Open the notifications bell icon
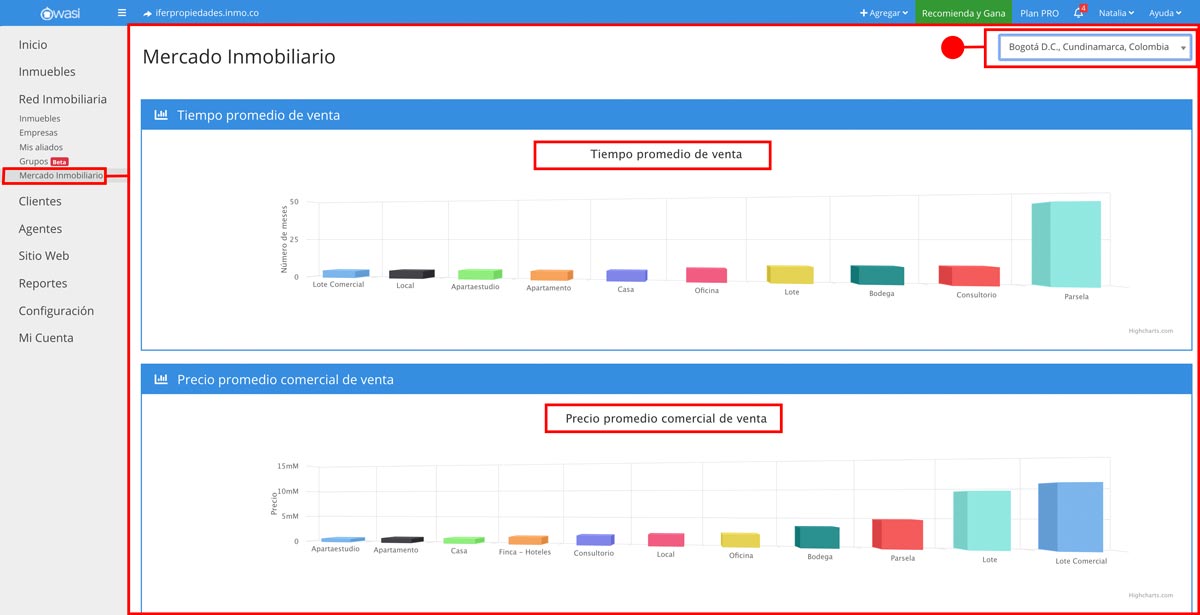The height and width of the screenshot is (615, 1200). click(1079, 13)
